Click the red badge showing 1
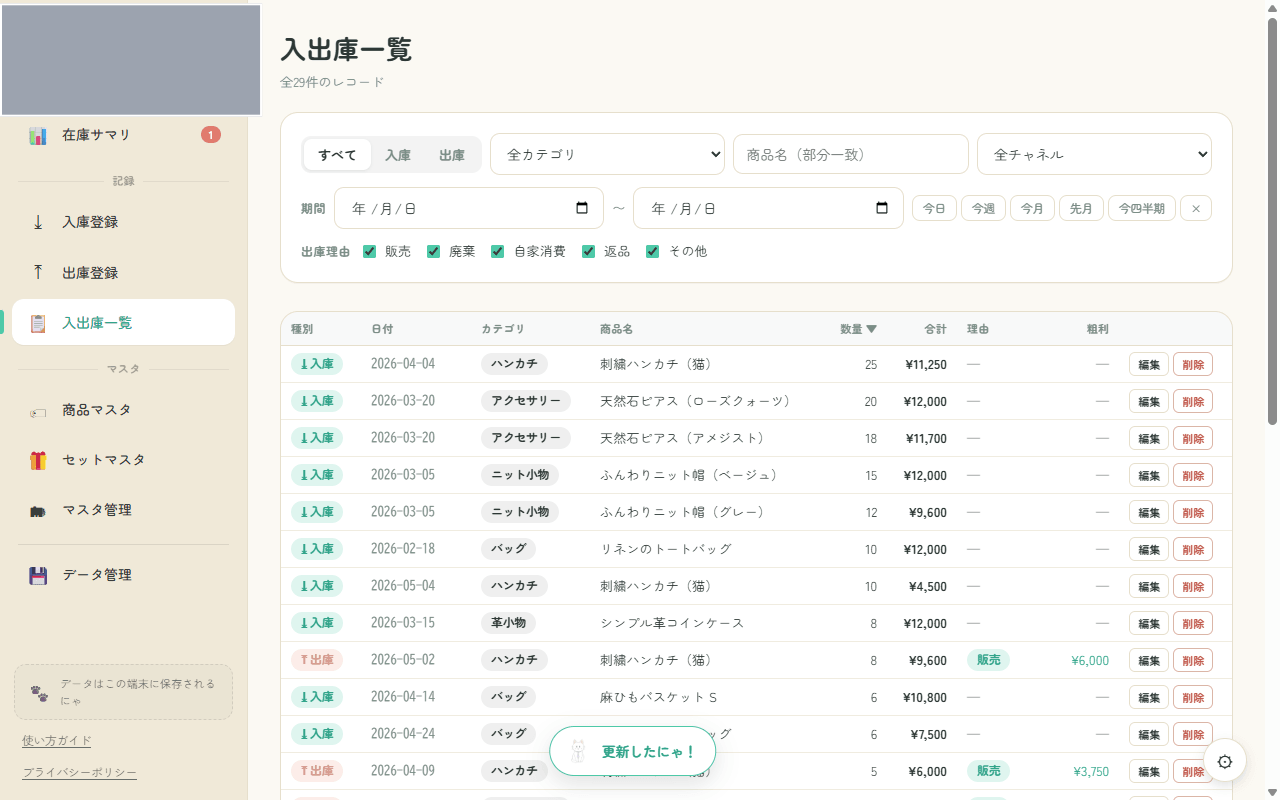The height and width of the screenshot is (800, 1280). tap(211, 135)
